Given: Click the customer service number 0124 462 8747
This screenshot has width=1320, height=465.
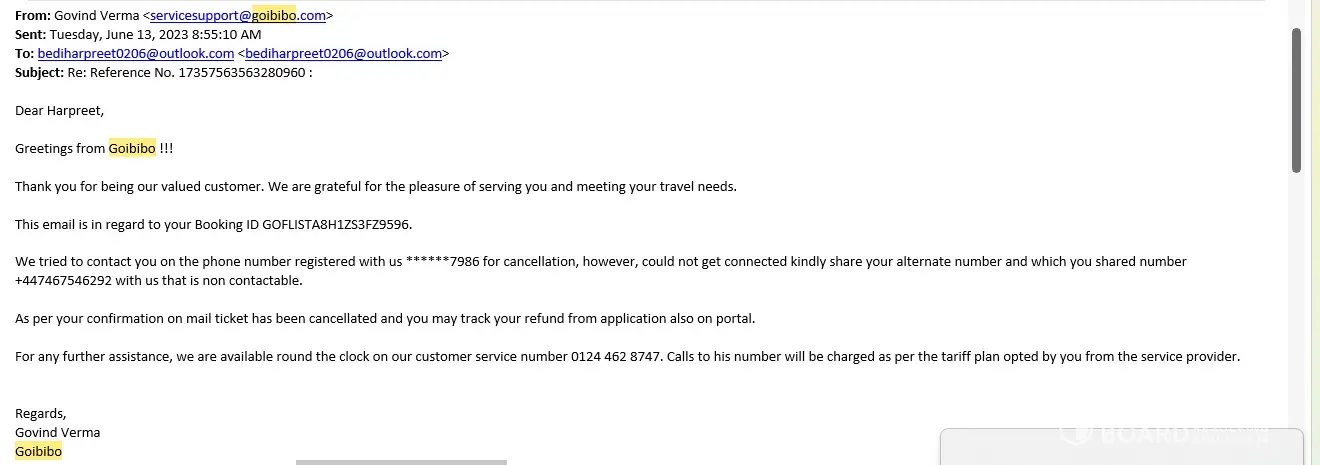Looking at the screenshot, I should [x=616, y=356].
